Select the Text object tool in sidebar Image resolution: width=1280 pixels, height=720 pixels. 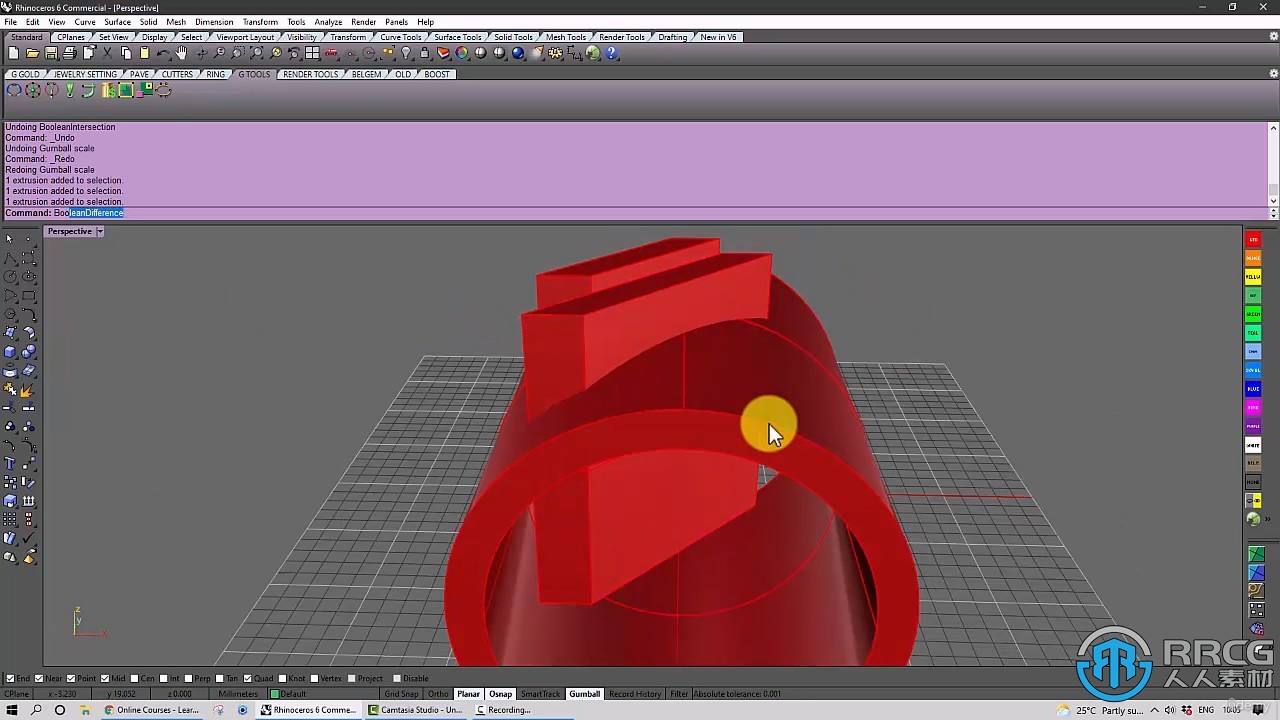pos(10,464)
